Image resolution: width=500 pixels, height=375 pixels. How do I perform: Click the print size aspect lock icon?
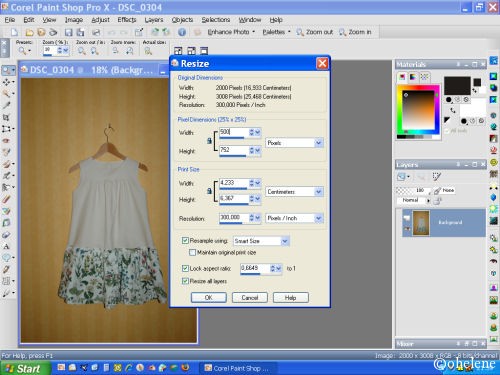pyautogui.click(x=209, y=191)
